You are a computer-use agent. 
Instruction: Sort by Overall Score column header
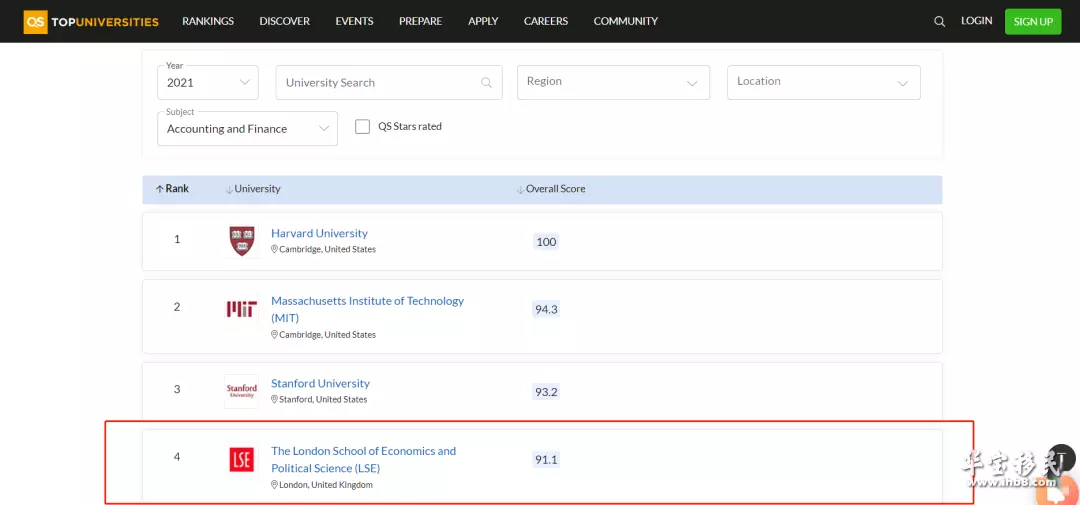[551, 189]
